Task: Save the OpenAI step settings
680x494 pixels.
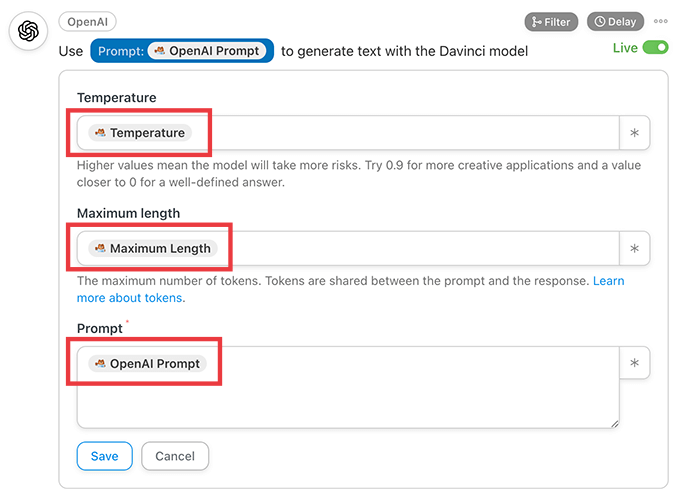Action: point(104,456)
